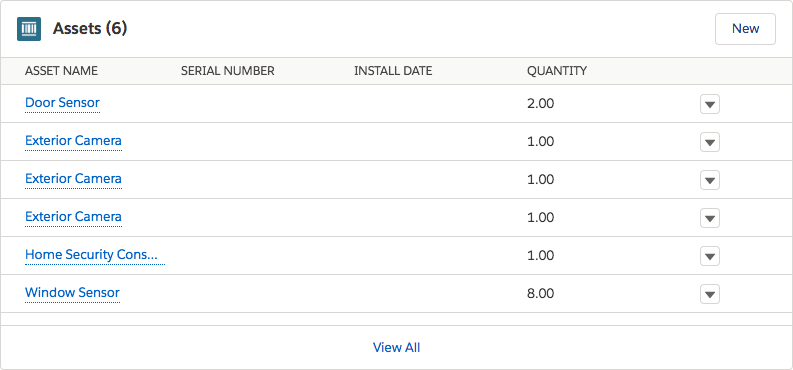Sort by Serial Number column header
Screen dimensions: 793x370
[x=228, y=71]
